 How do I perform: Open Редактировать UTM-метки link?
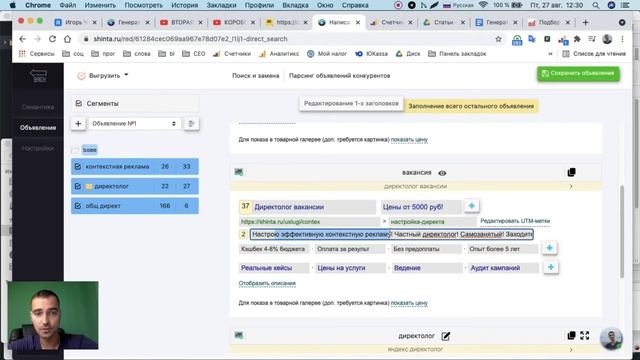515,221
